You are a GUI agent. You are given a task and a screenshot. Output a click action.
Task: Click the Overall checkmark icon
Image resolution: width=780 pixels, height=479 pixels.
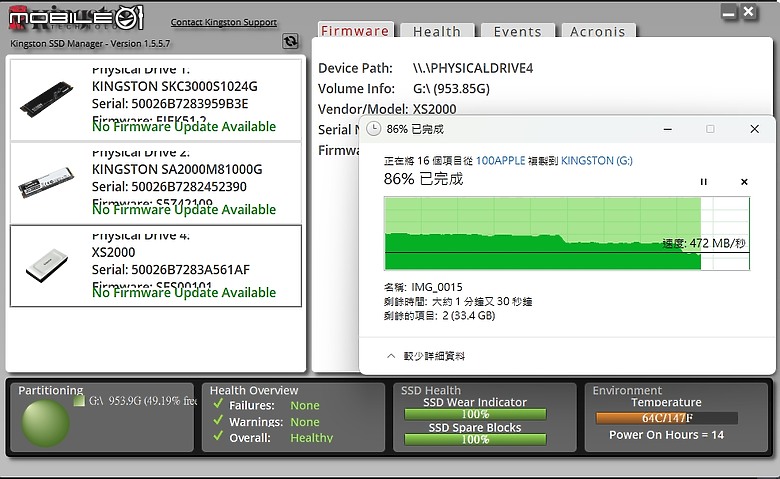pos(217,436)
